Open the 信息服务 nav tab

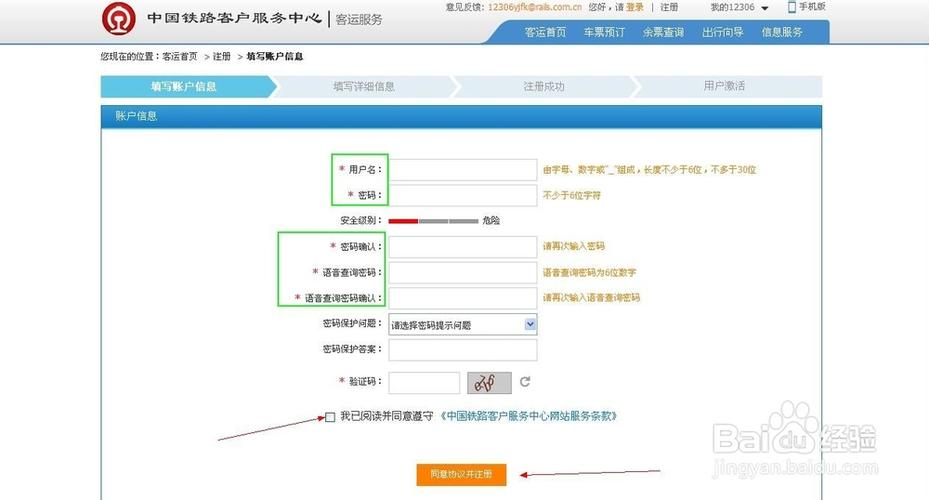[782, 33]
